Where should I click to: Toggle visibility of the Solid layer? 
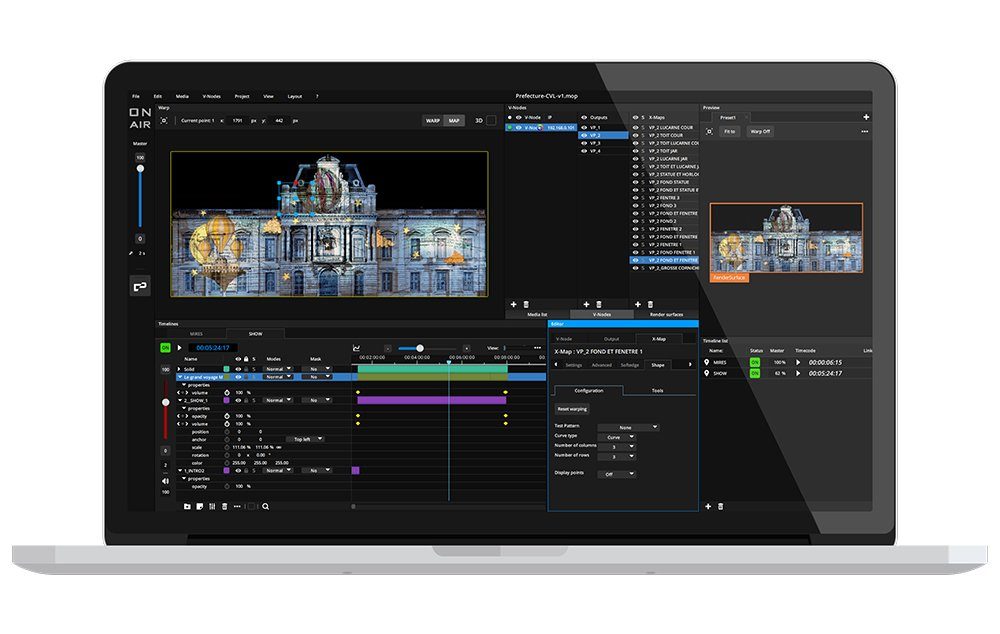coord(238,369)
